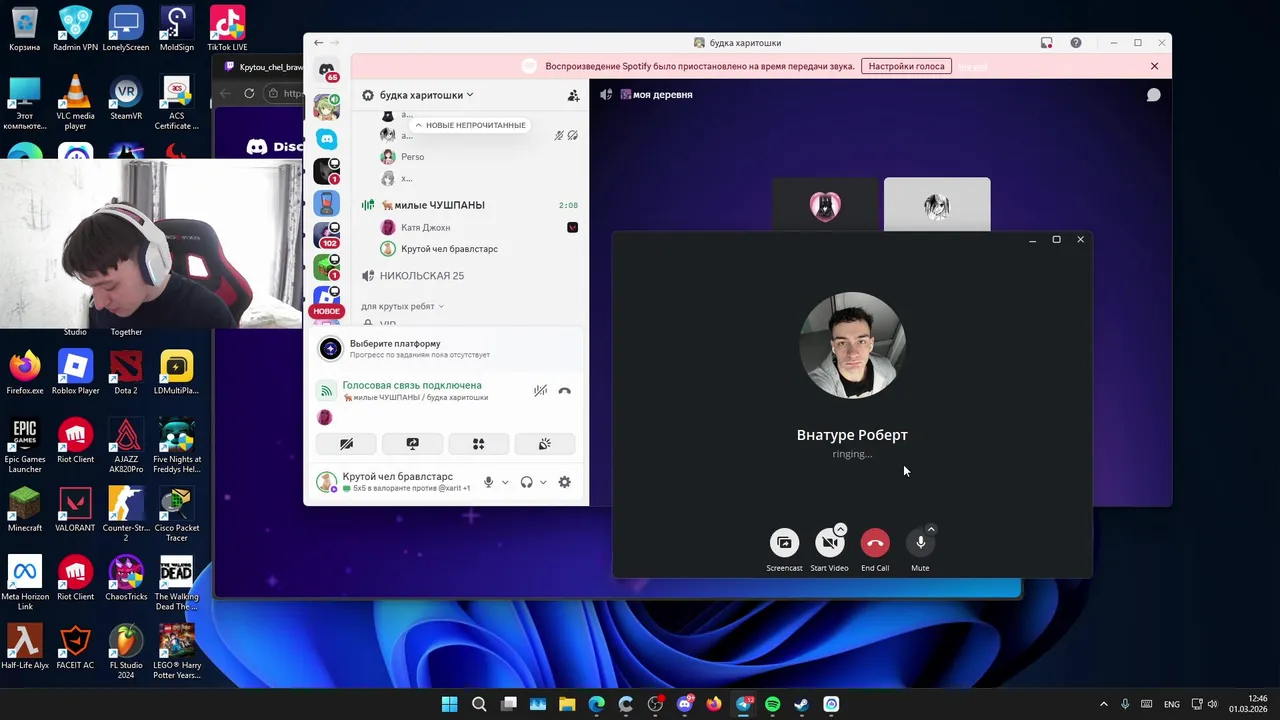The image size is (1280, 720).
Task: Open input device dropdown next to the microphone
Action: point(505,482)
